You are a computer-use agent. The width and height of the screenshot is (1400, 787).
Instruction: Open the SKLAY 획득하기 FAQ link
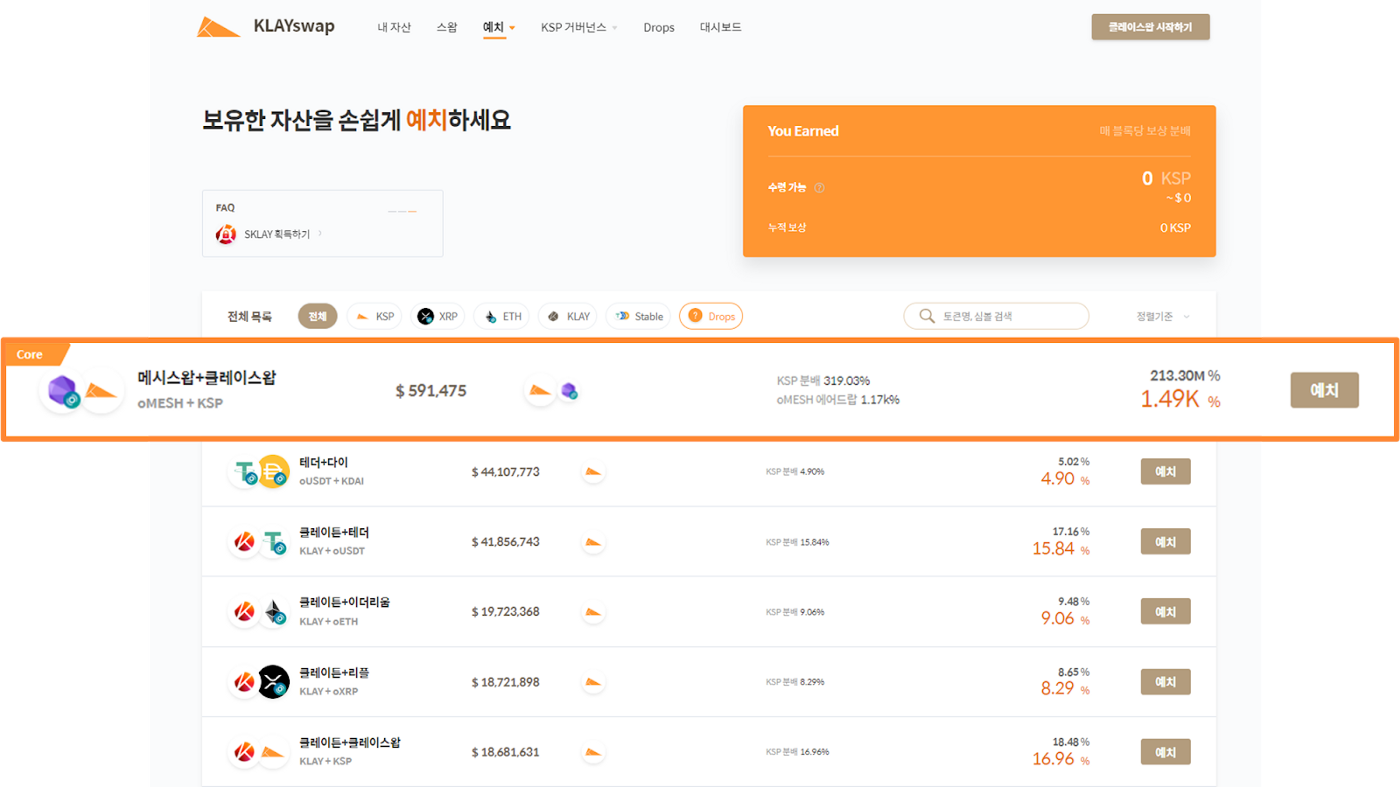(283, 234)
